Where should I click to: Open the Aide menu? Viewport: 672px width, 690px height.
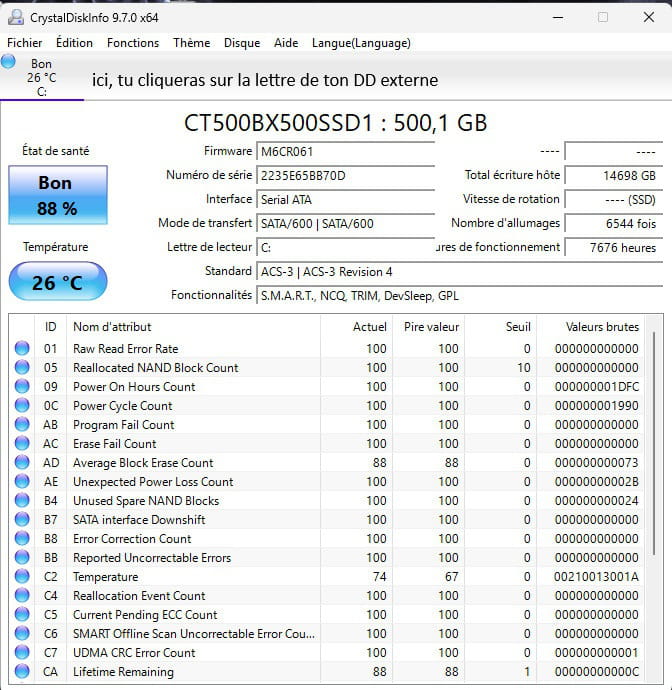pos(286,43)
